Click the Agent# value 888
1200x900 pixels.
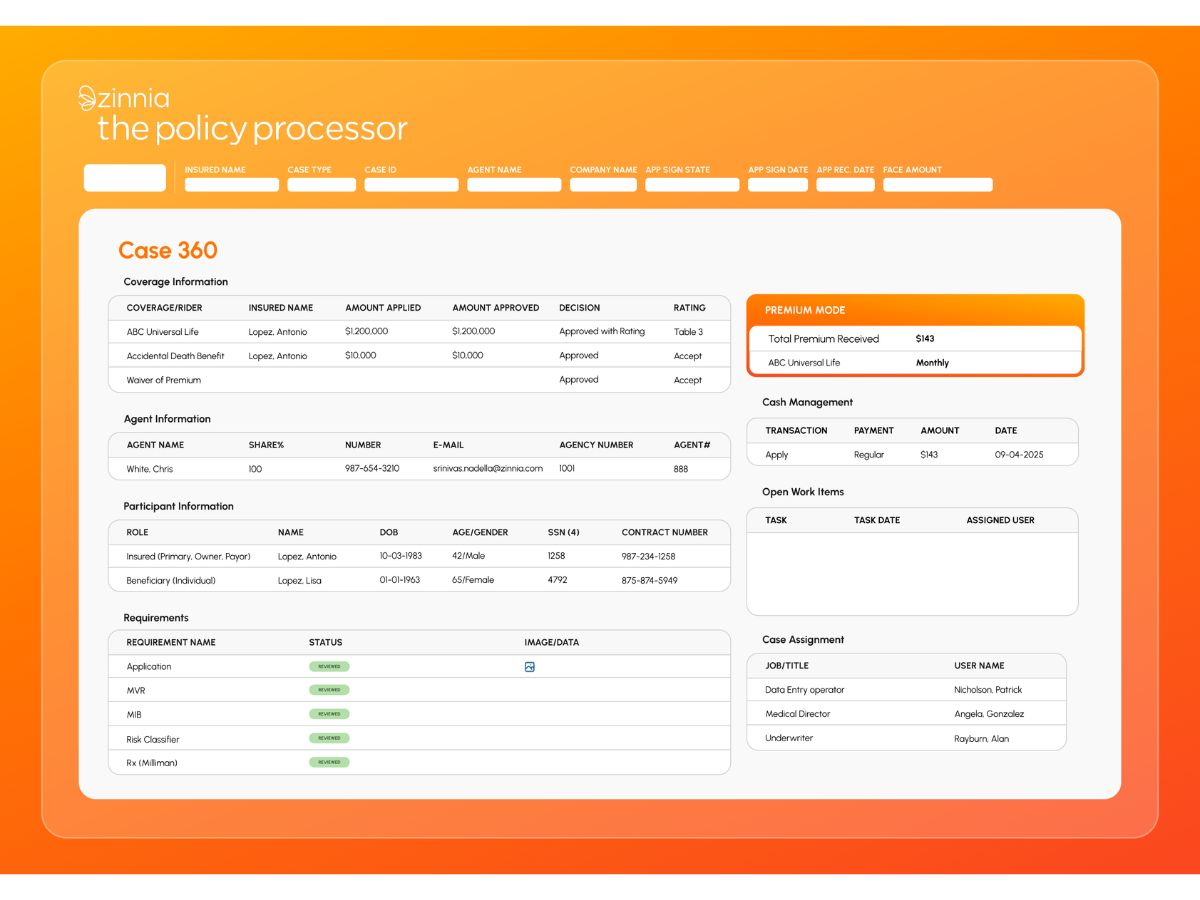tap(681, 469)
